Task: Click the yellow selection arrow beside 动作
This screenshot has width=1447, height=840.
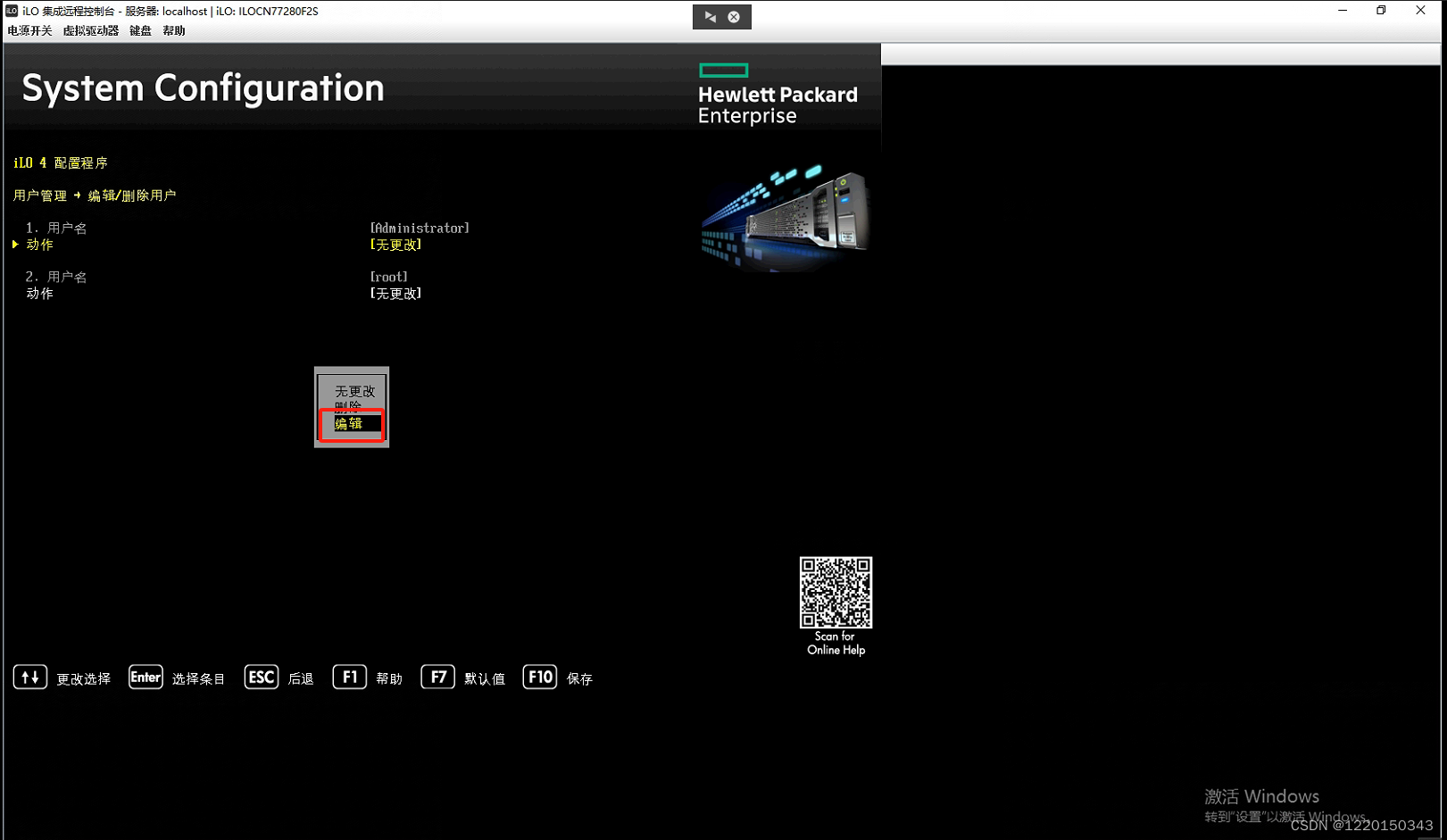Action: click(x=15, y=245)
